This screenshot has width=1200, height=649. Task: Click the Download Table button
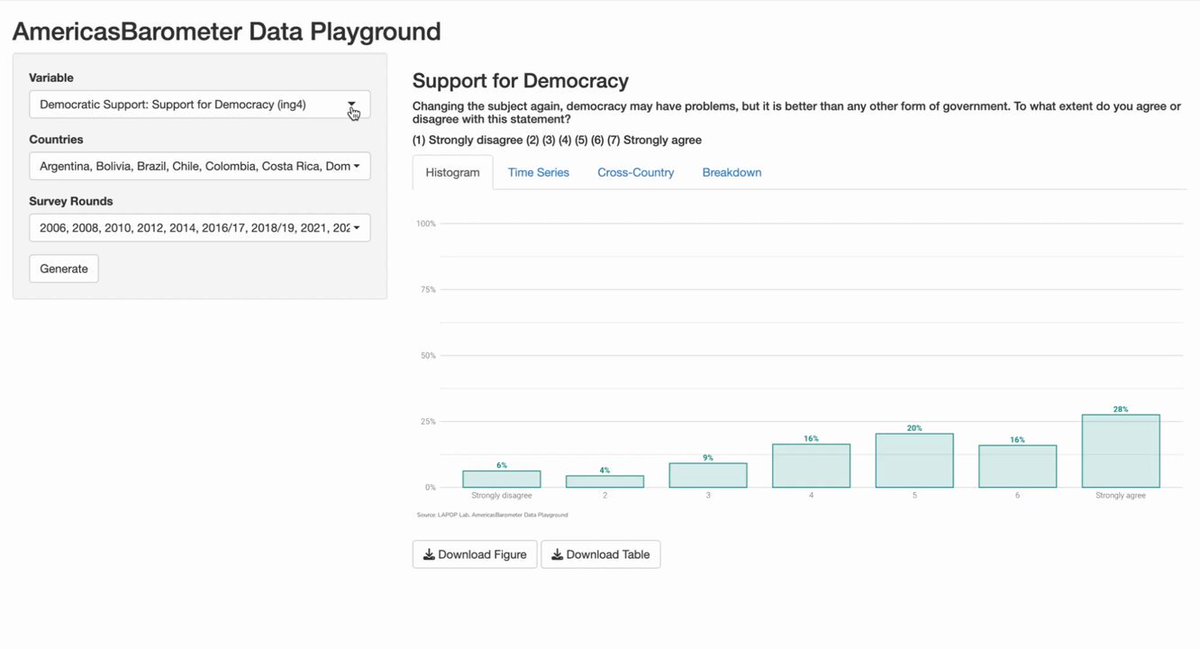(601, 554)
